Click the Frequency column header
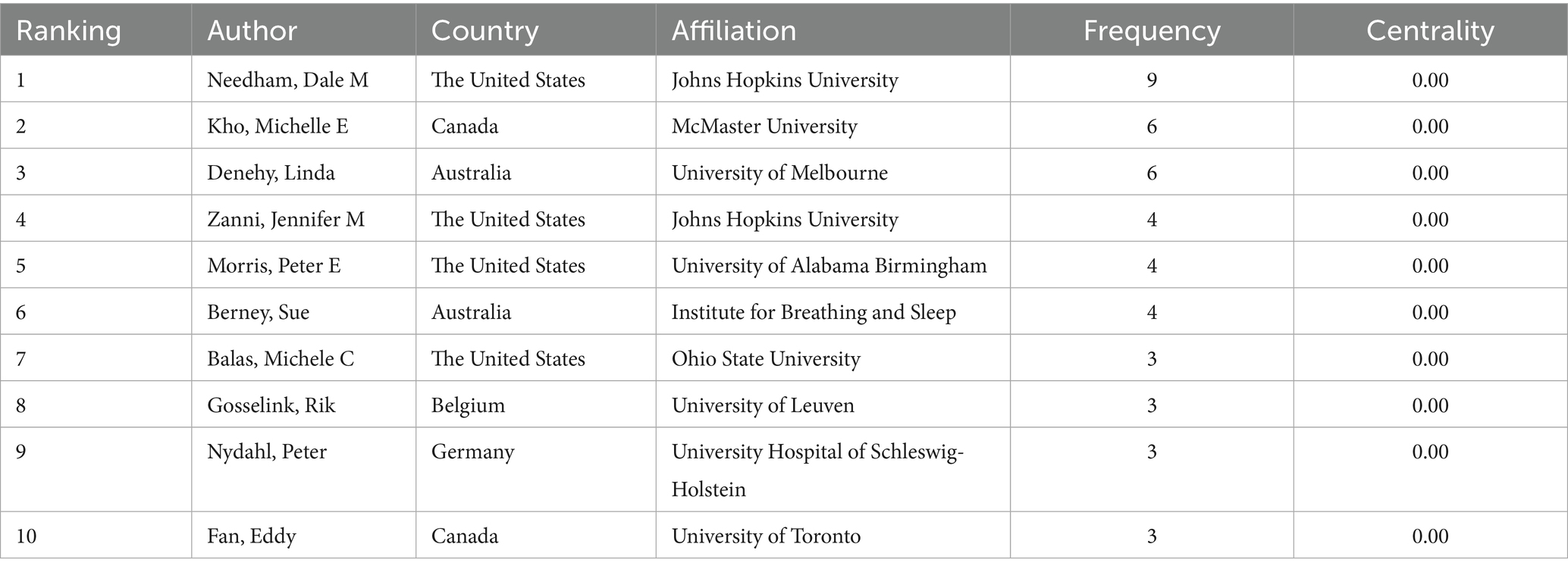The image size is (1568, 572). pyautogui.click(x=1151, y=31)
